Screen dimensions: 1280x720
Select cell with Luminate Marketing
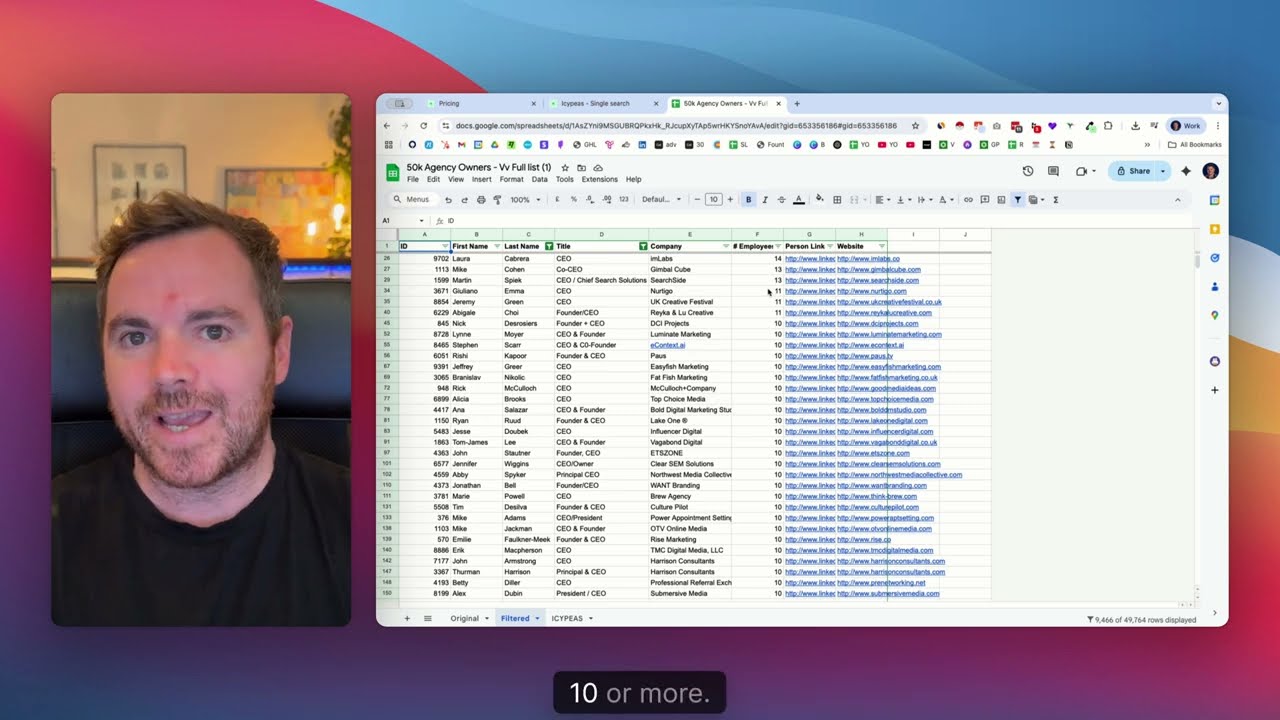point(690,334)
